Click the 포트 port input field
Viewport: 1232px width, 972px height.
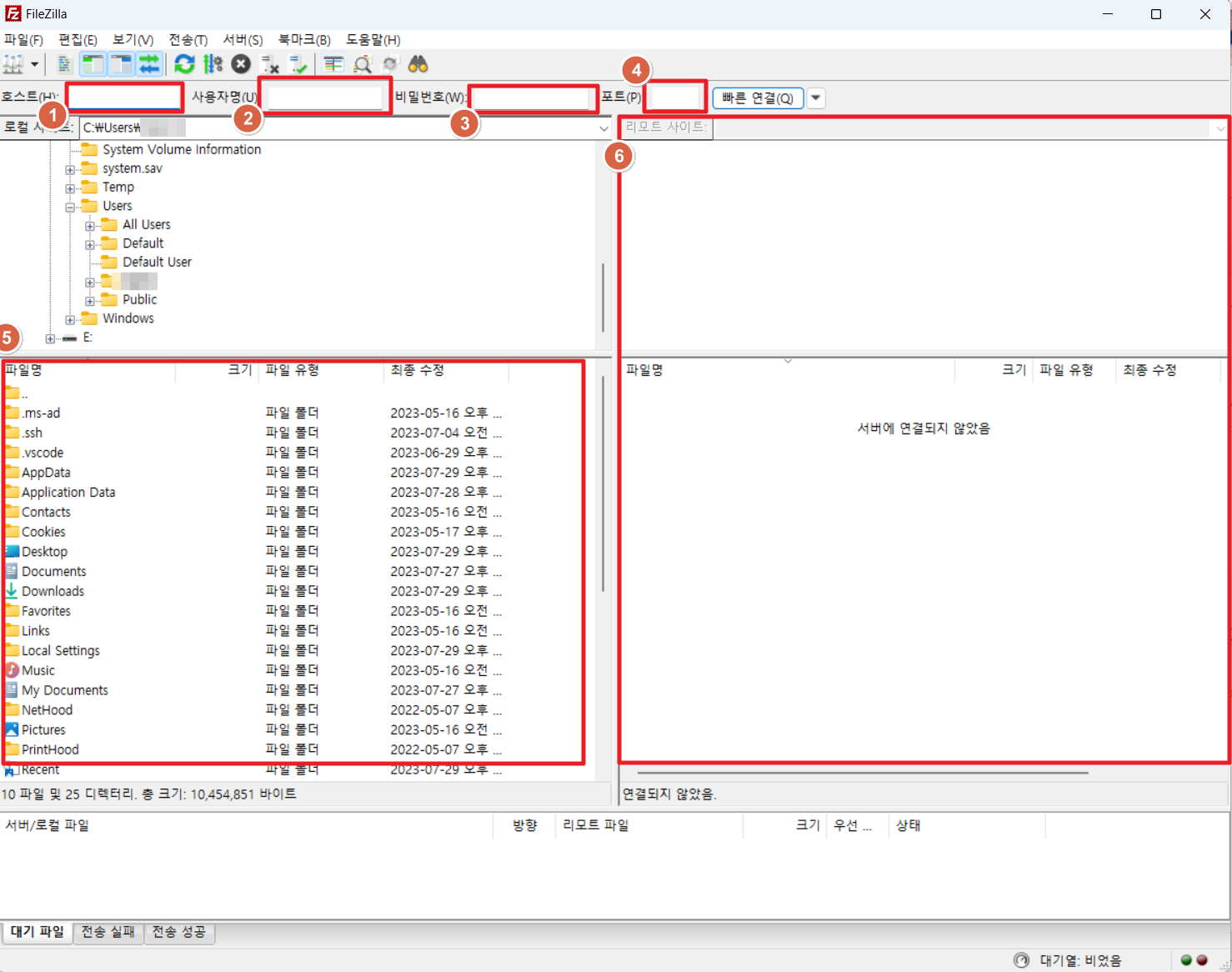coord(674,98)
